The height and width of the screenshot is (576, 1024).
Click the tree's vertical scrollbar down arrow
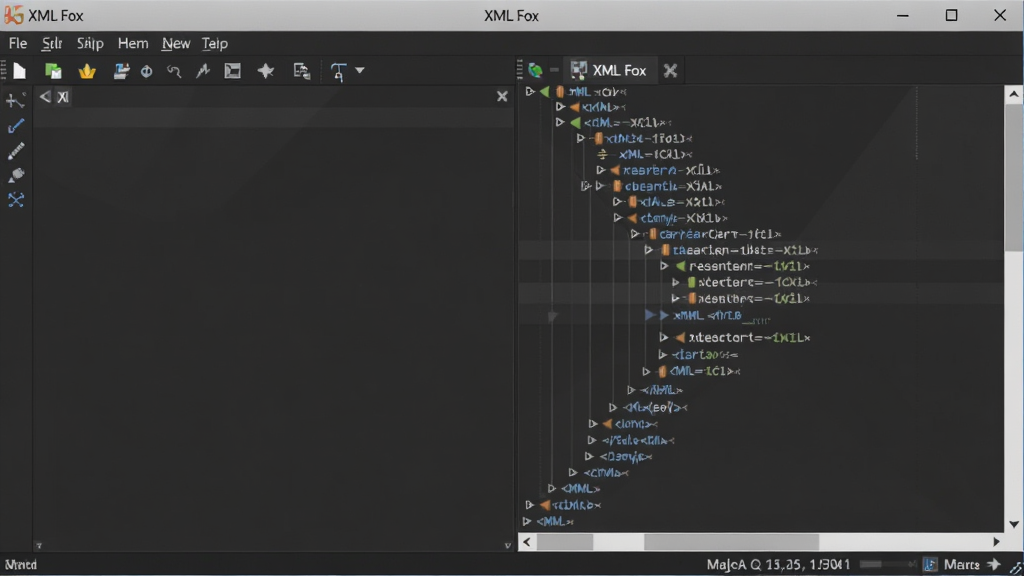click(1014, 524)
